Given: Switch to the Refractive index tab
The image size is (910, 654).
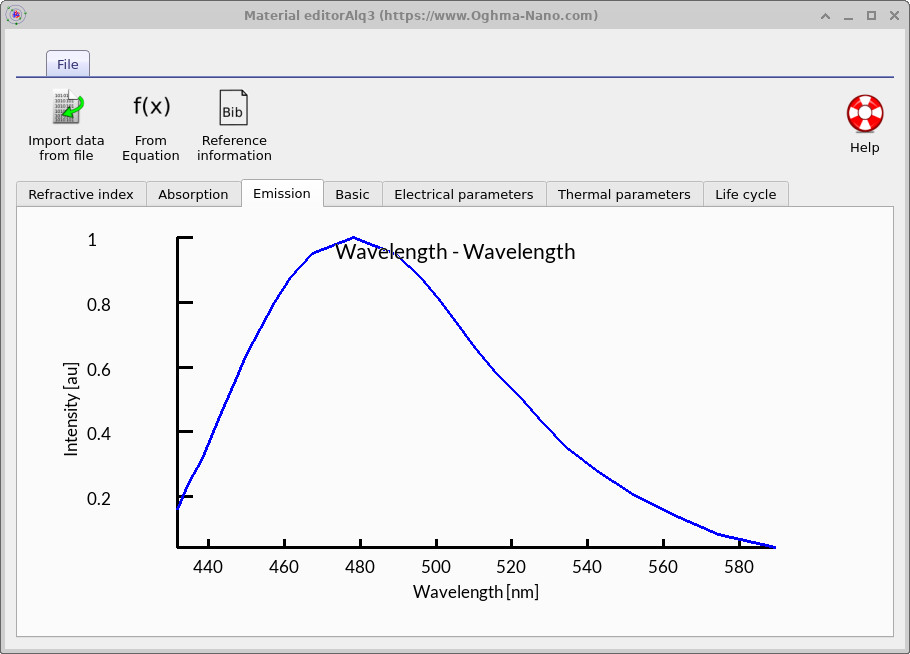Looking at the screenshot, I should click(80, 194).
